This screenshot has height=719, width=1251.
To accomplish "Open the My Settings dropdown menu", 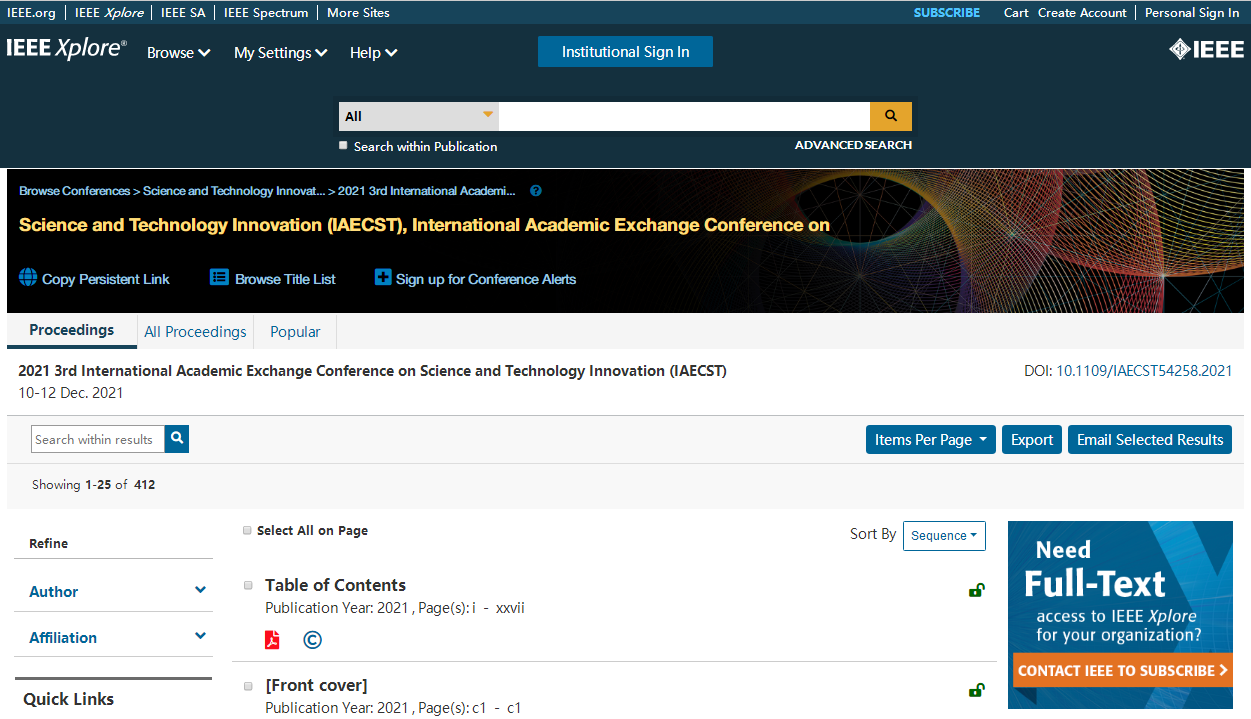I will coord(281,53).
